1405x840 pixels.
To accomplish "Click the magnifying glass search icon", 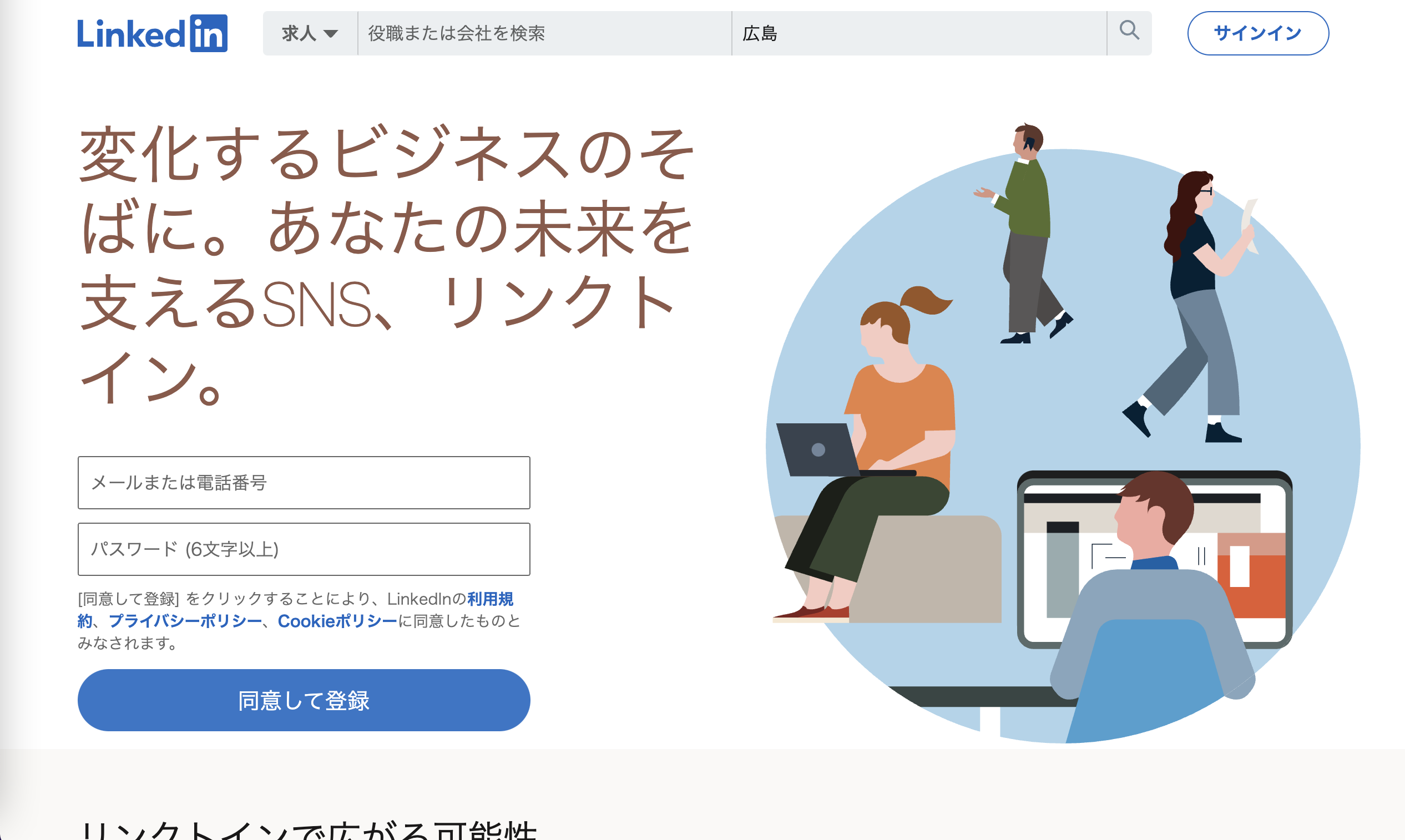I will click(1129, 30).
